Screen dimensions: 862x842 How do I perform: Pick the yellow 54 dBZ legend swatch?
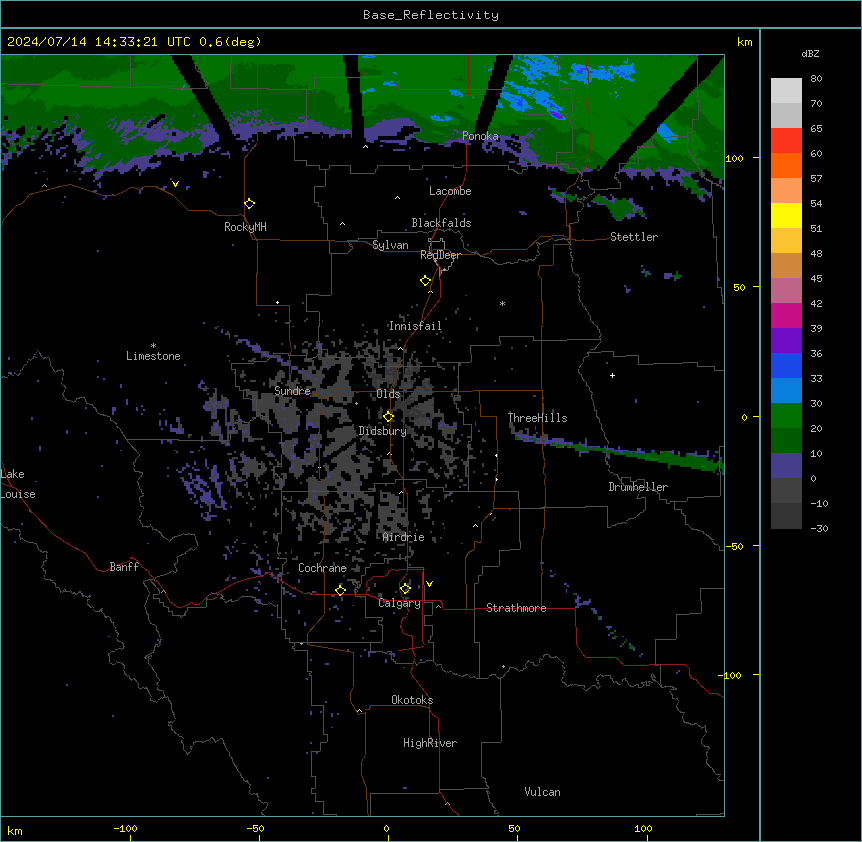point(786,215)
